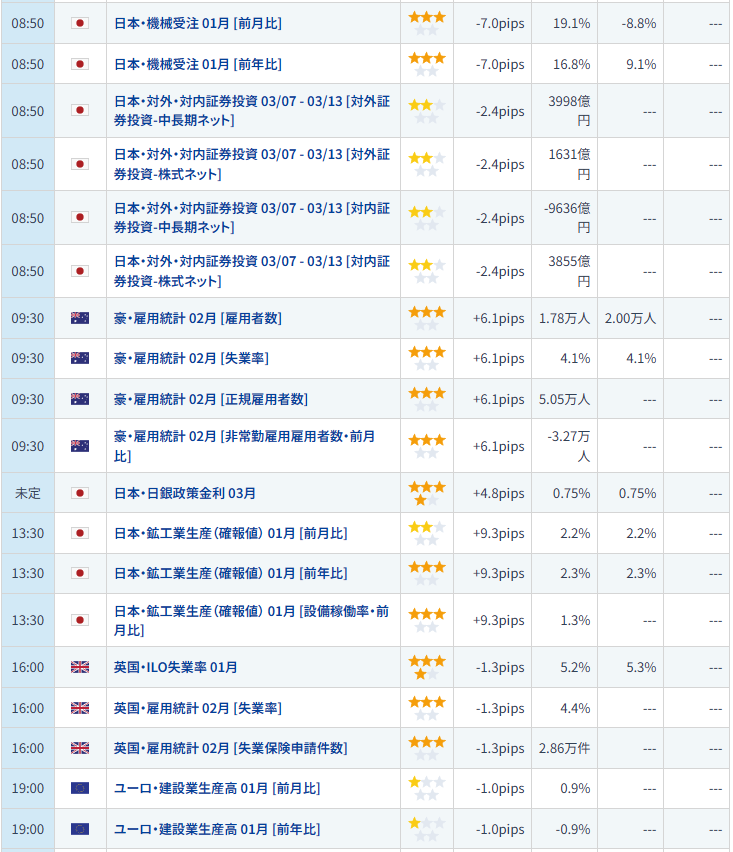Click the 未定 time cell
Screen dimensions: 733x852
click(27, 493)
